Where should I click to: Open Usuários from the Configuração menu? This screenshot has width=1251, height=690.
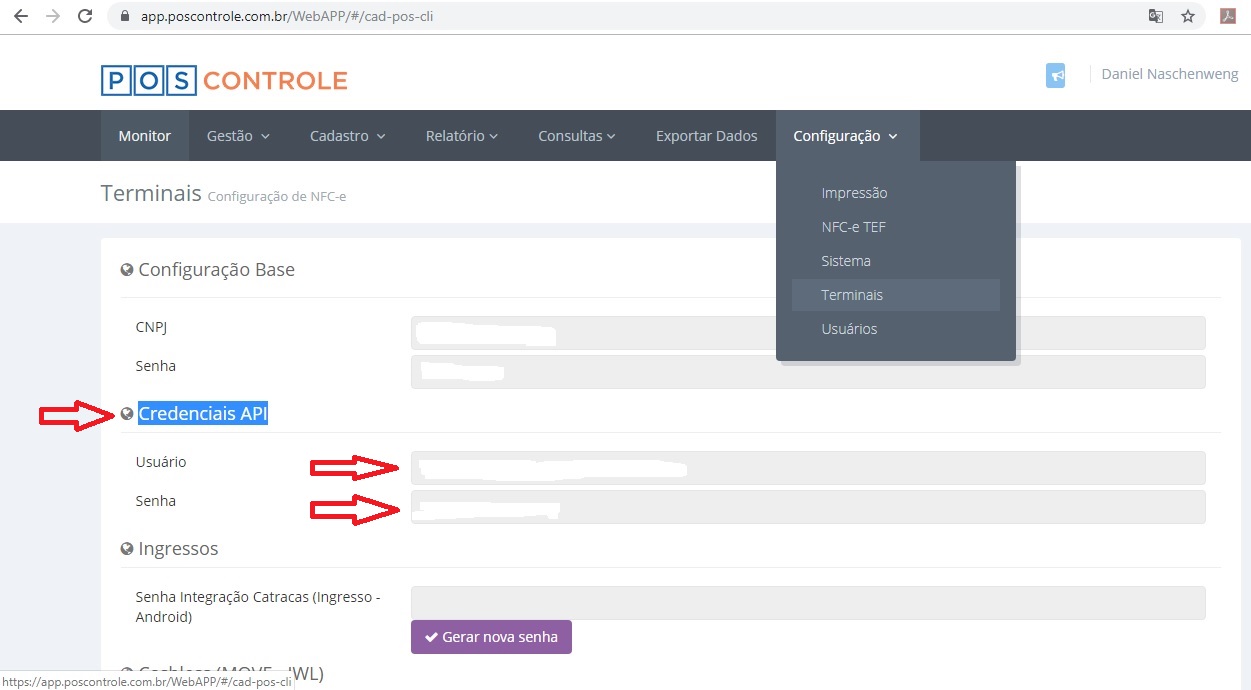point(896,329)
